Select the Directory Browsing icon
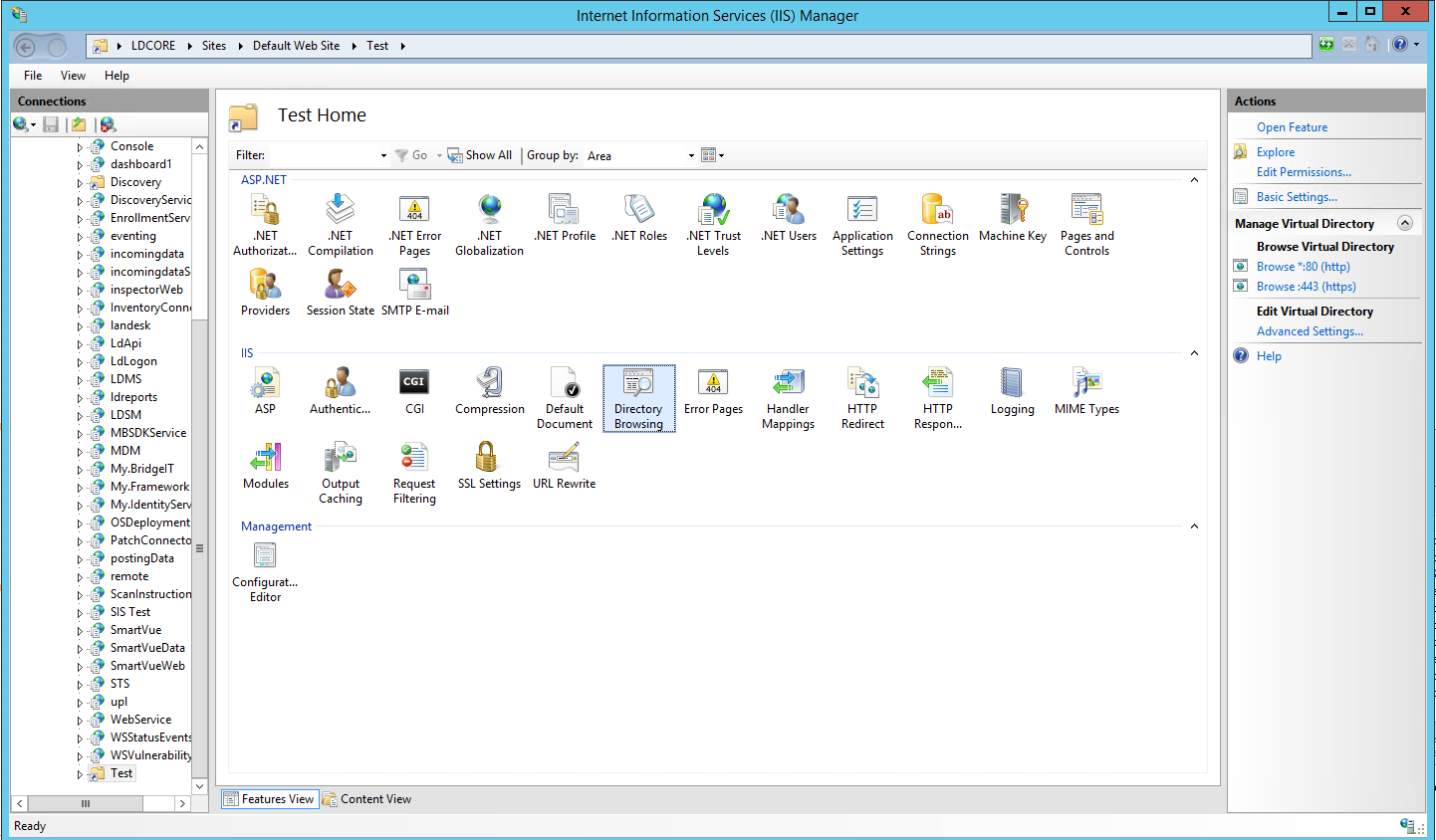Viewport: 1436px width, 840px height. (x=638, y=398)
